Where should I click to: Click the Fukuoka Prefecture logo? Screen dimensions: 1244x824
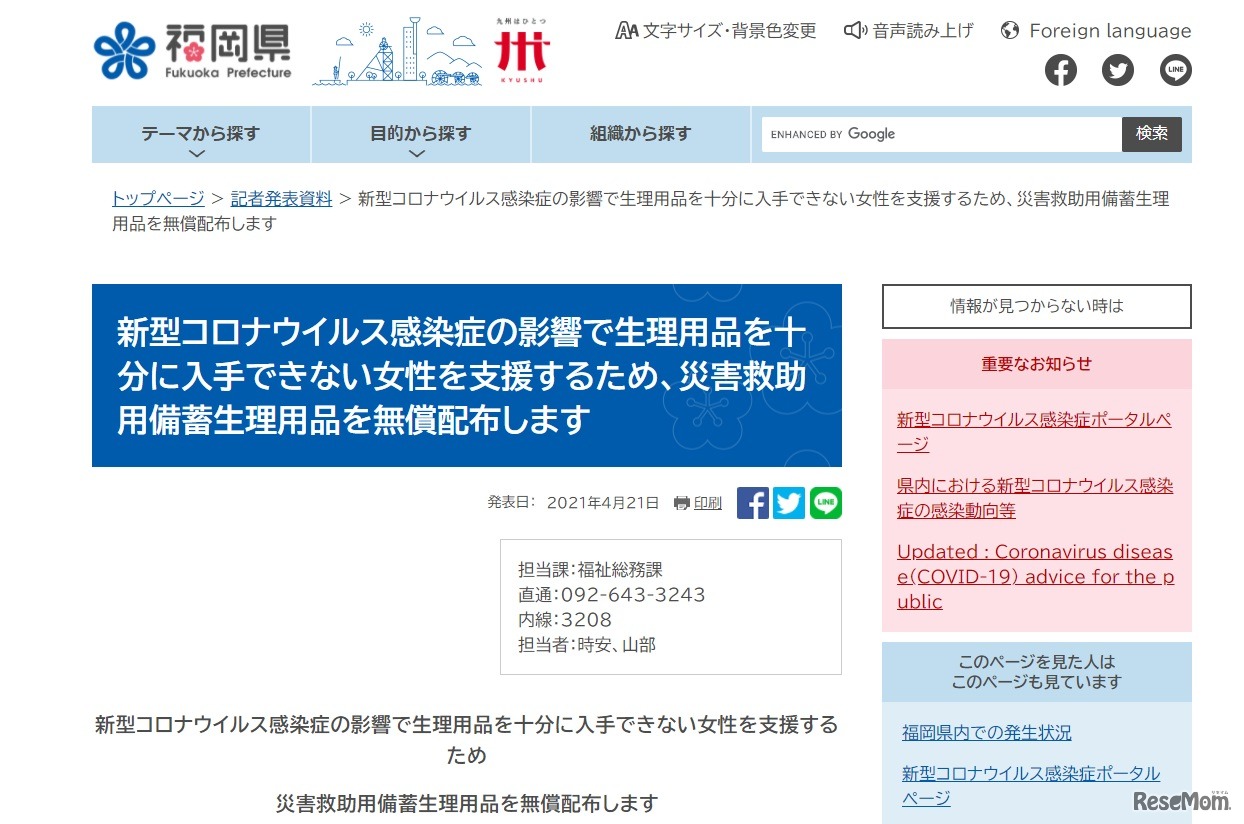(x=193, y=51)
